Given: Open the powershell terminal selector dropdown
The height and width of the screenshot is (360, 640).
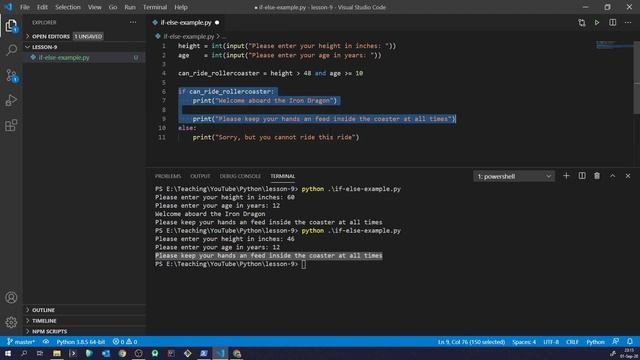Looking at the screenshot, I should coord(513,176).
